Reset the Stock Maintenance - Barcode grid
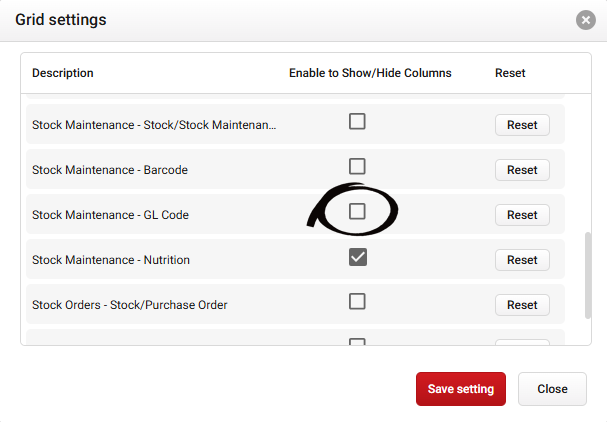Viewport: 607px width, 422px height. click(522, 170)
